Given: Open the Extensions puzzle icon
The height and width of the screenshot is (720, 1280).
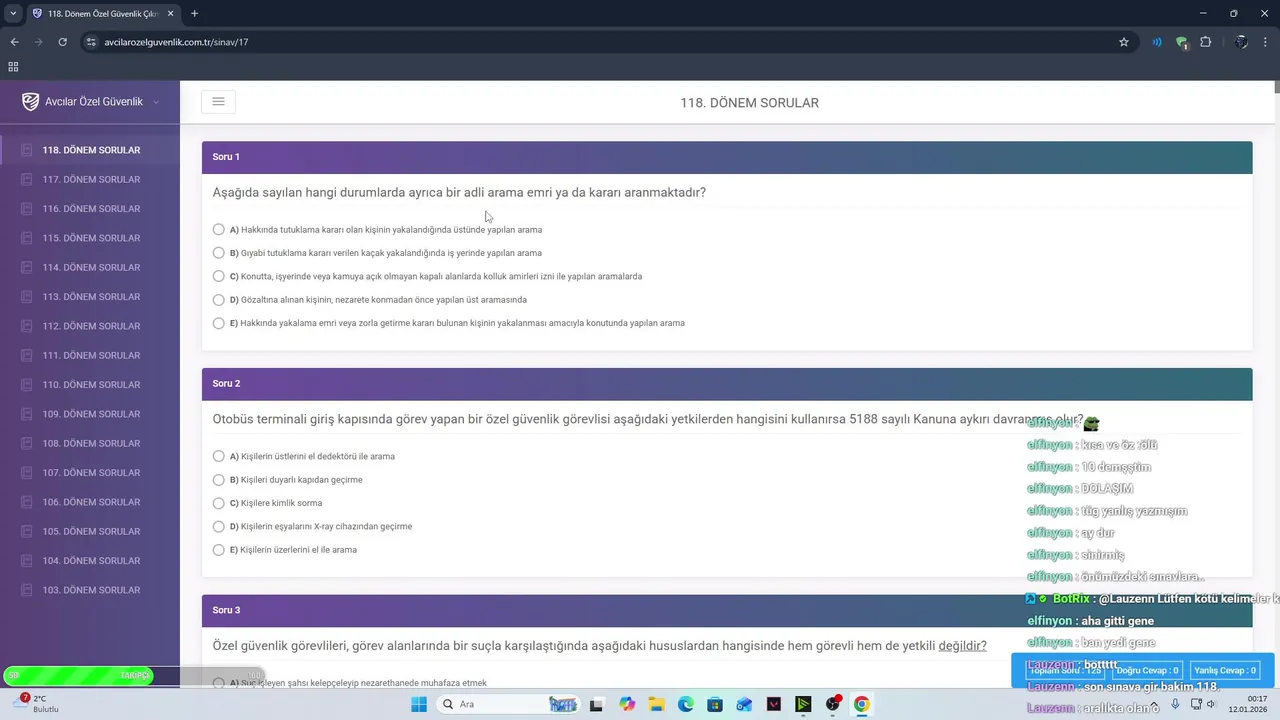Looking at the screenshot, I should pos(1205,42).
